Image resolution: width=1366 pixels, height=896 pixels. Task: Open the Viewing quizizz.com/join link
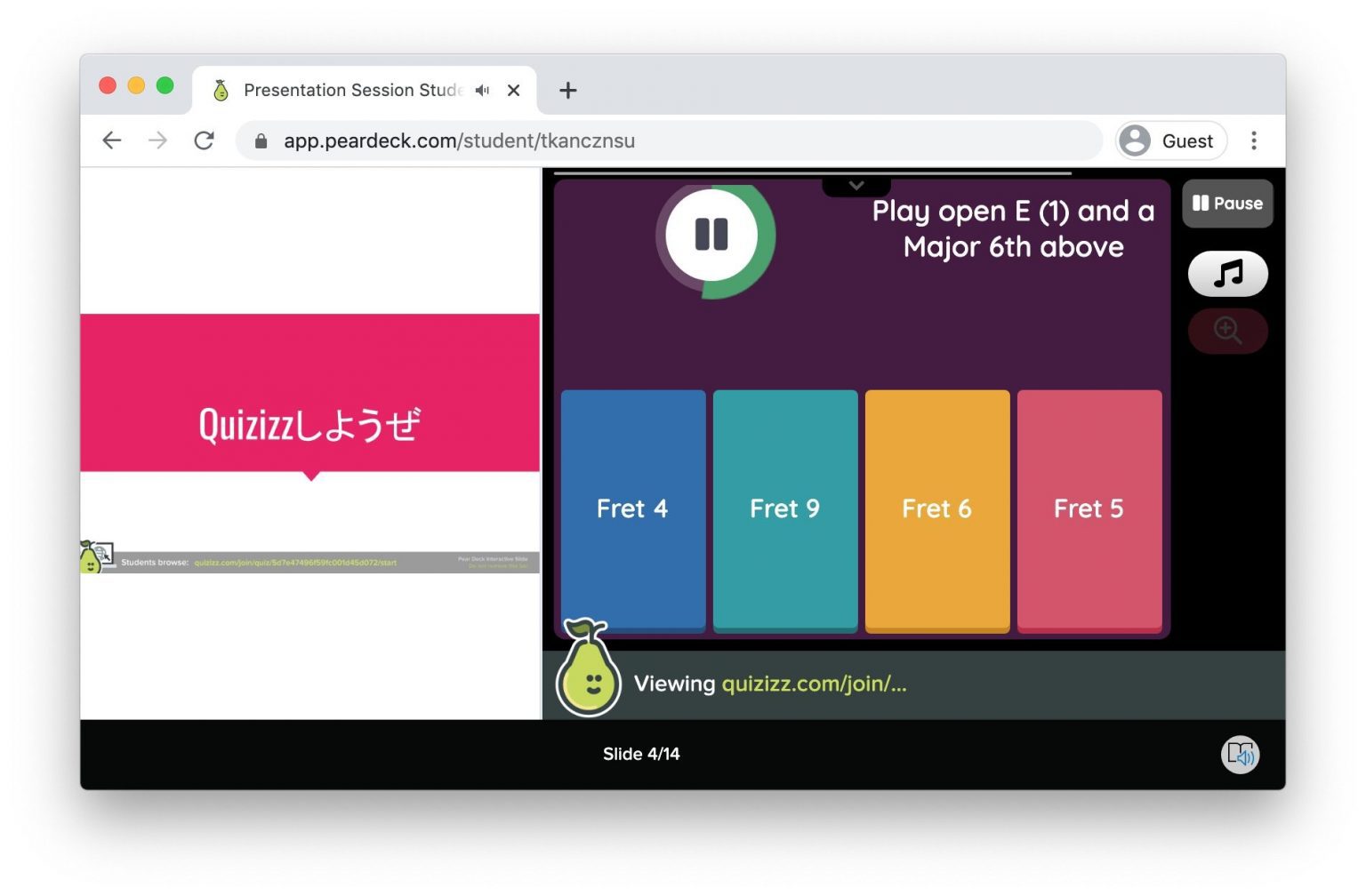(x=812, y=684)
